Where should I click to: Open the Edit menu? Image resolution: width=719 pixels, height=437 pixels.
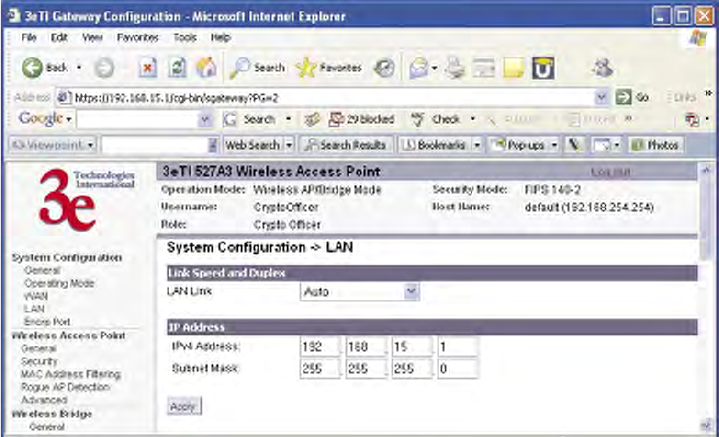[x=59, y=38]
